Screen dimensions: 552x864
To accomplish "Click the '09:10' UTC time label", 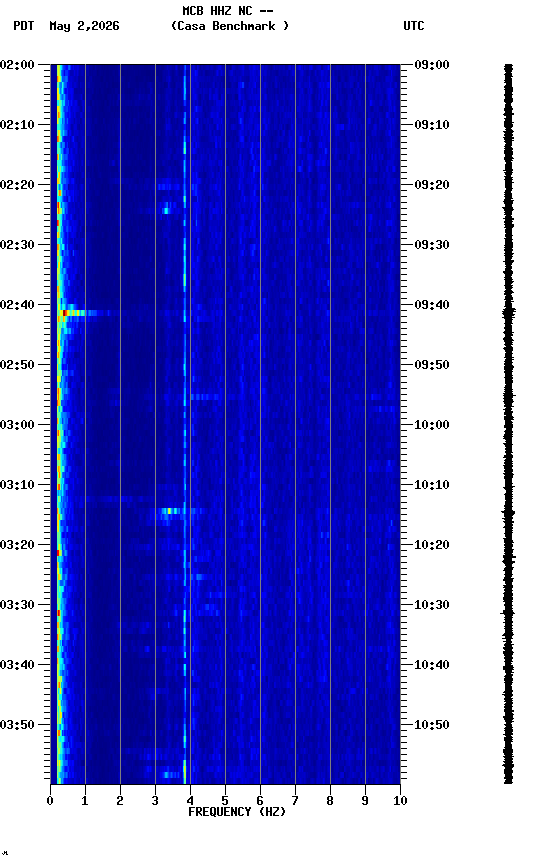I will [x=432, y=125].
